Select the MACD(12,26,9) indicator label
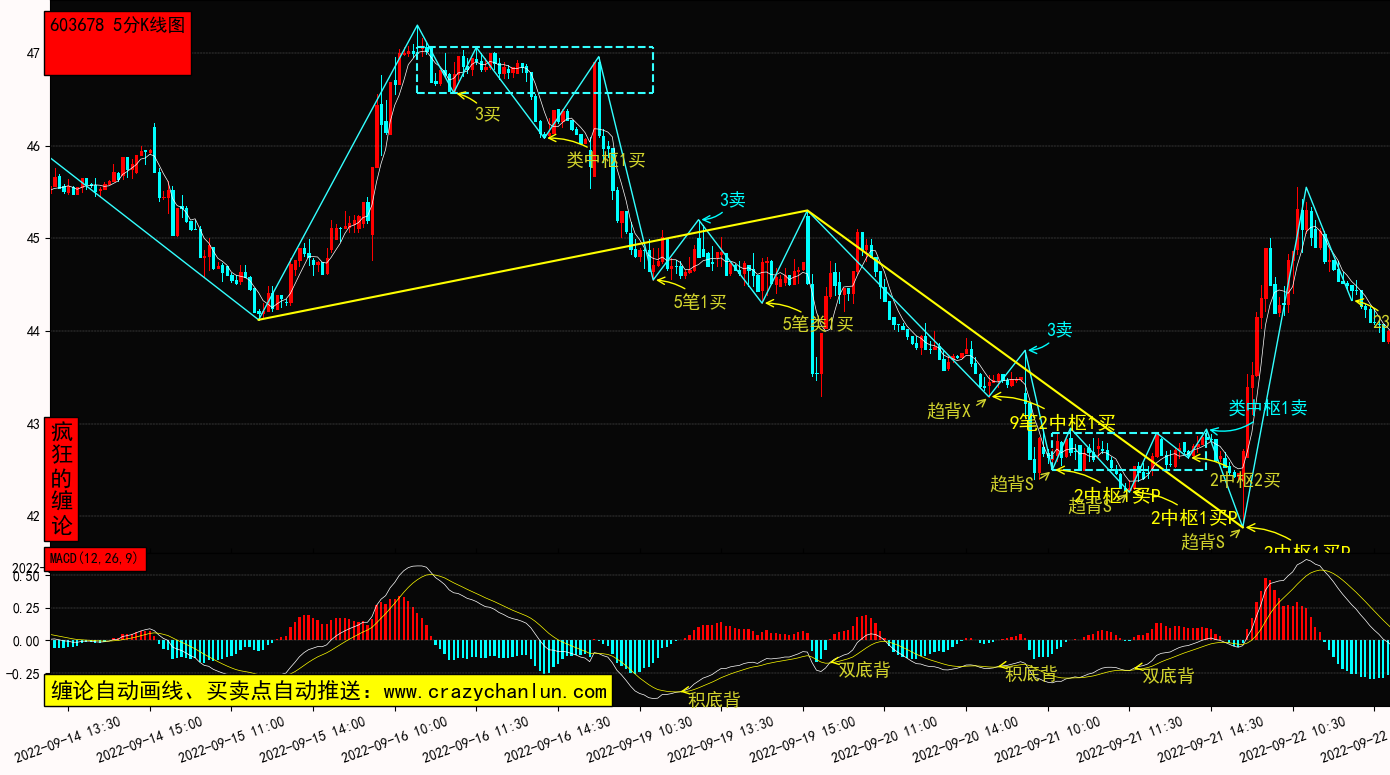 pos(95,559)
